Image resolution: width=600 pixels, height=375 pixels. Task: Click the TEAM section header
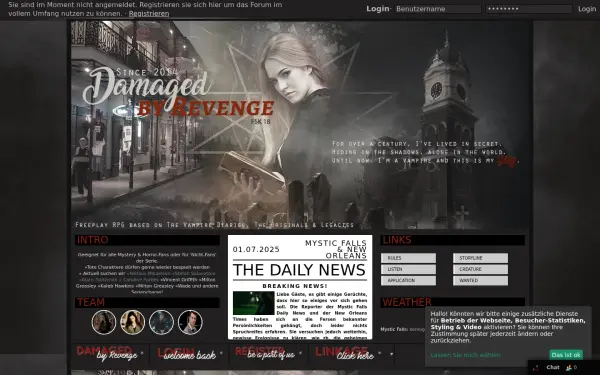[x=147, y=302]
